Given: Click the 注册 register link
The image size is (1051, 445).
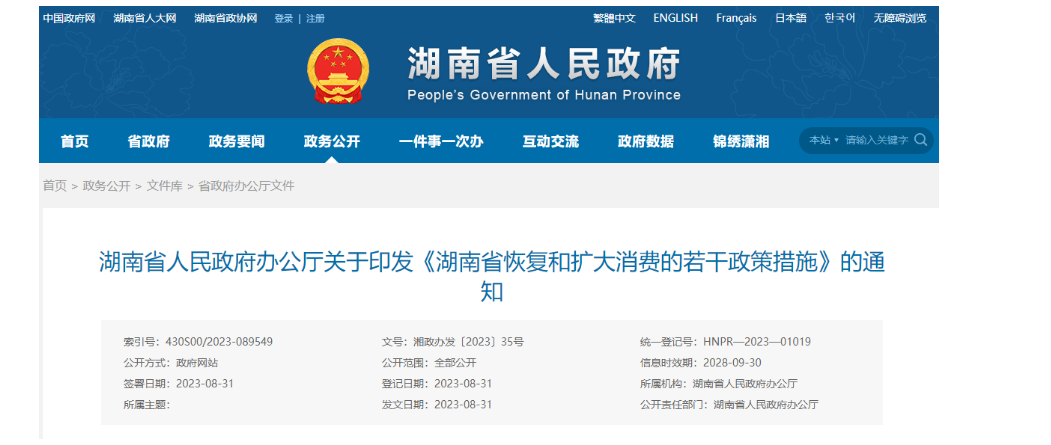Looking at the screenshot, I should click(x=315, y=18).
